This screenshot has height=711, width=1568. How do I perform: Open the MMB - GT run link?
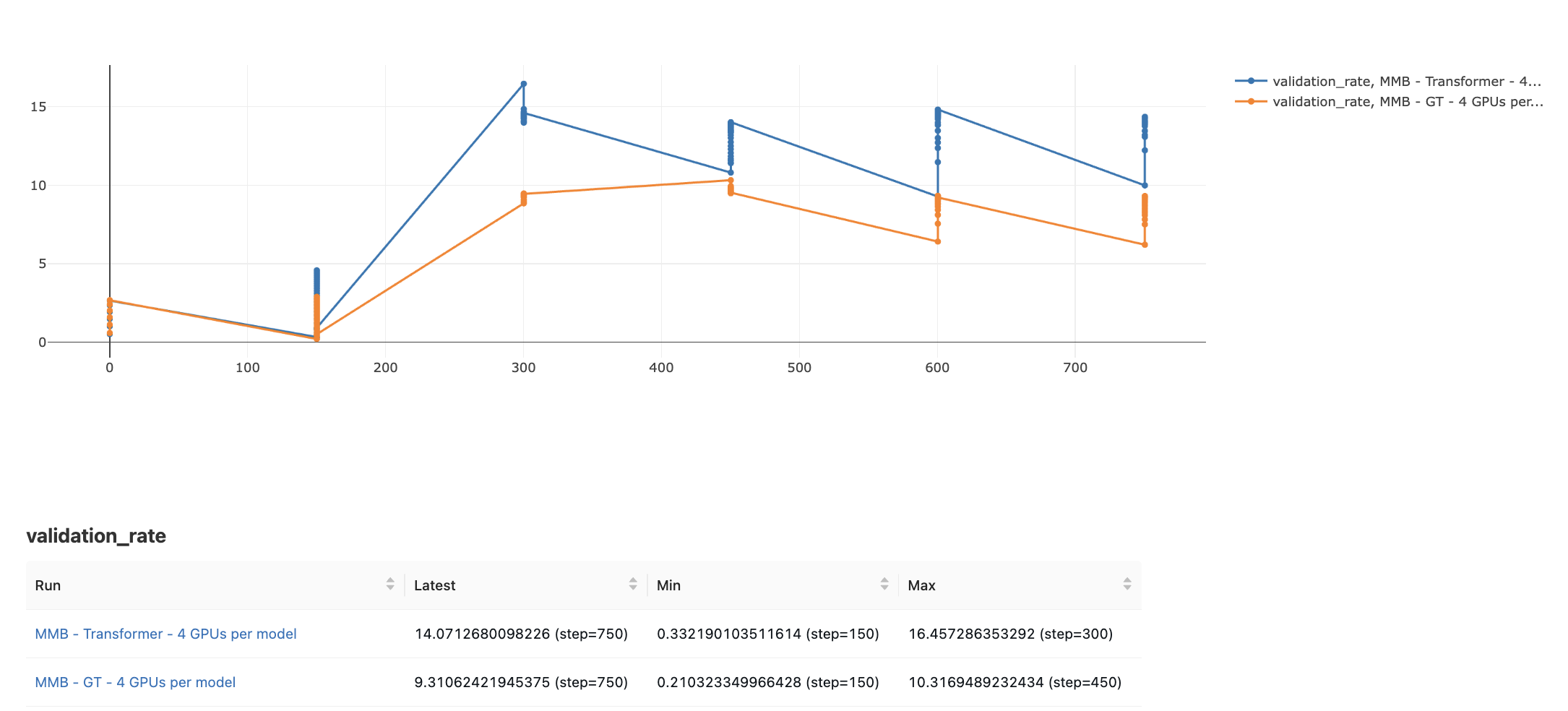point(135,682)
